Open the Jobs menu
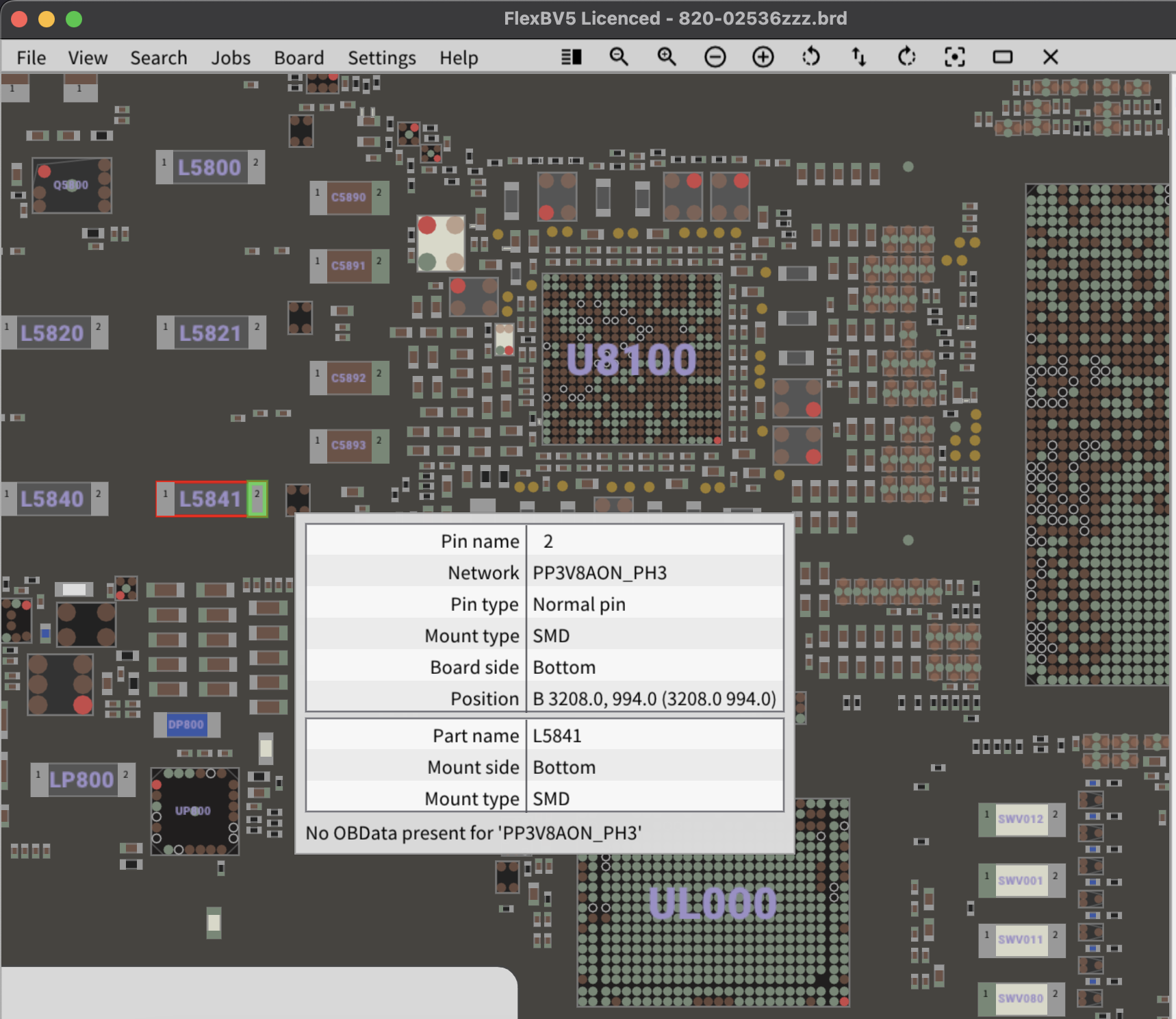Image resolution: width=1176 pixels, height=1019 pixels. pos(230,58)
